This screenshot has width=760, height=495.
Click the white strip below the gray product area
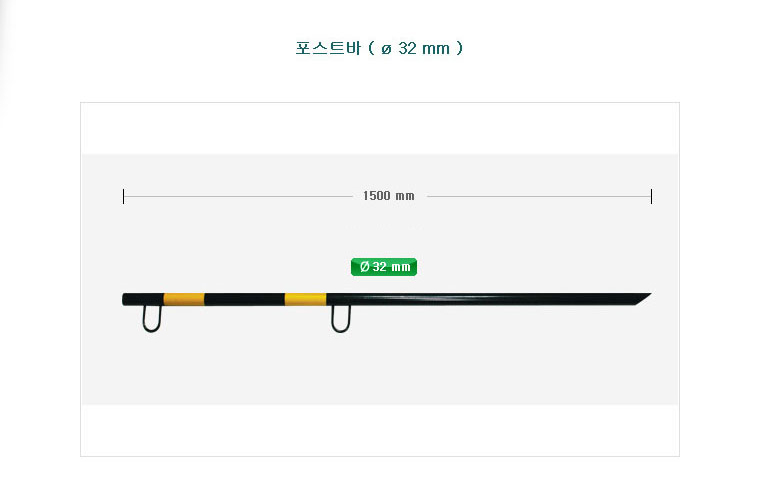380,430
